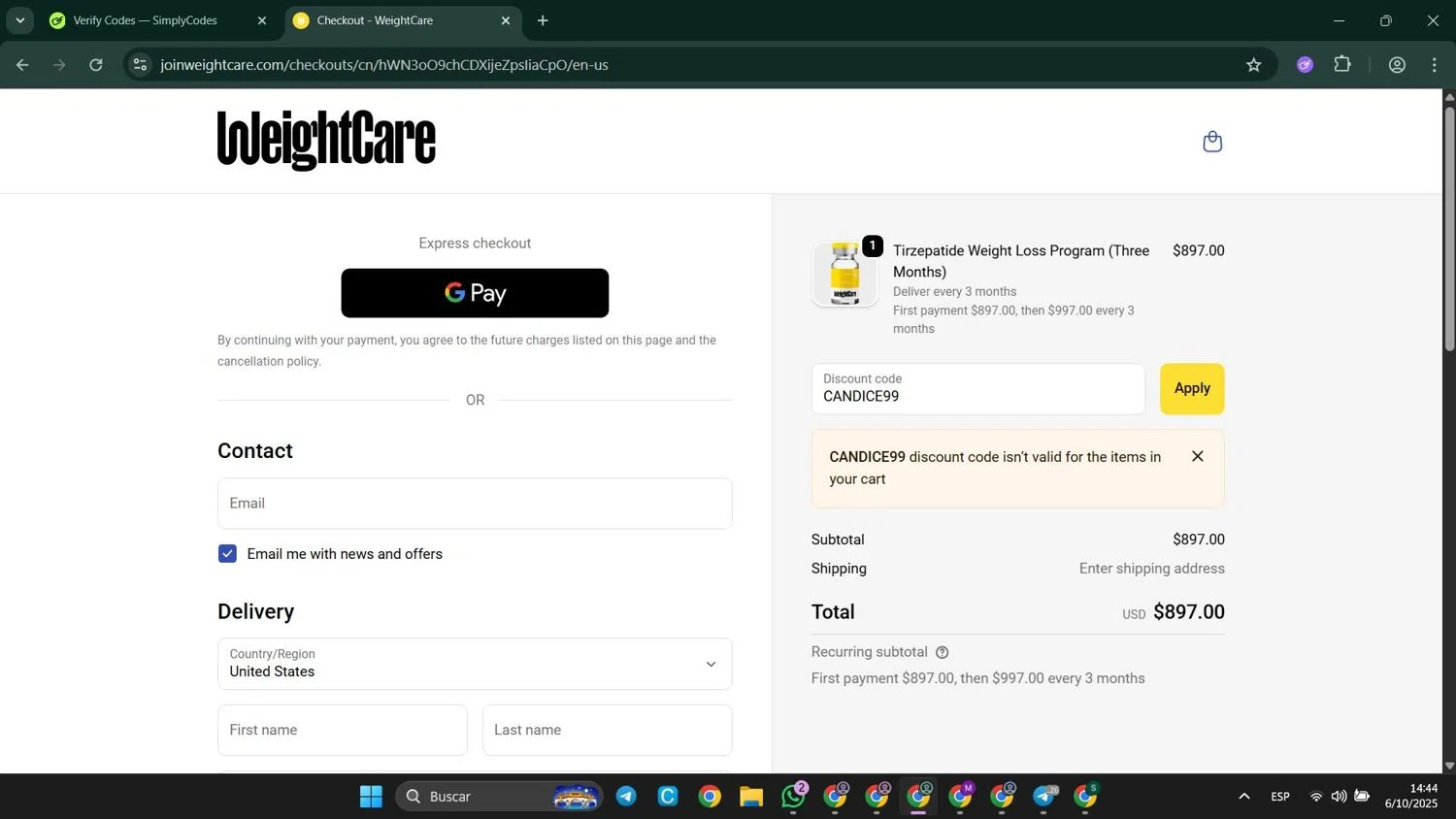Image resolution: width=1456 pixels, height=819 pixels.
Task: Reload the checkout page
Action: [96, 65]
